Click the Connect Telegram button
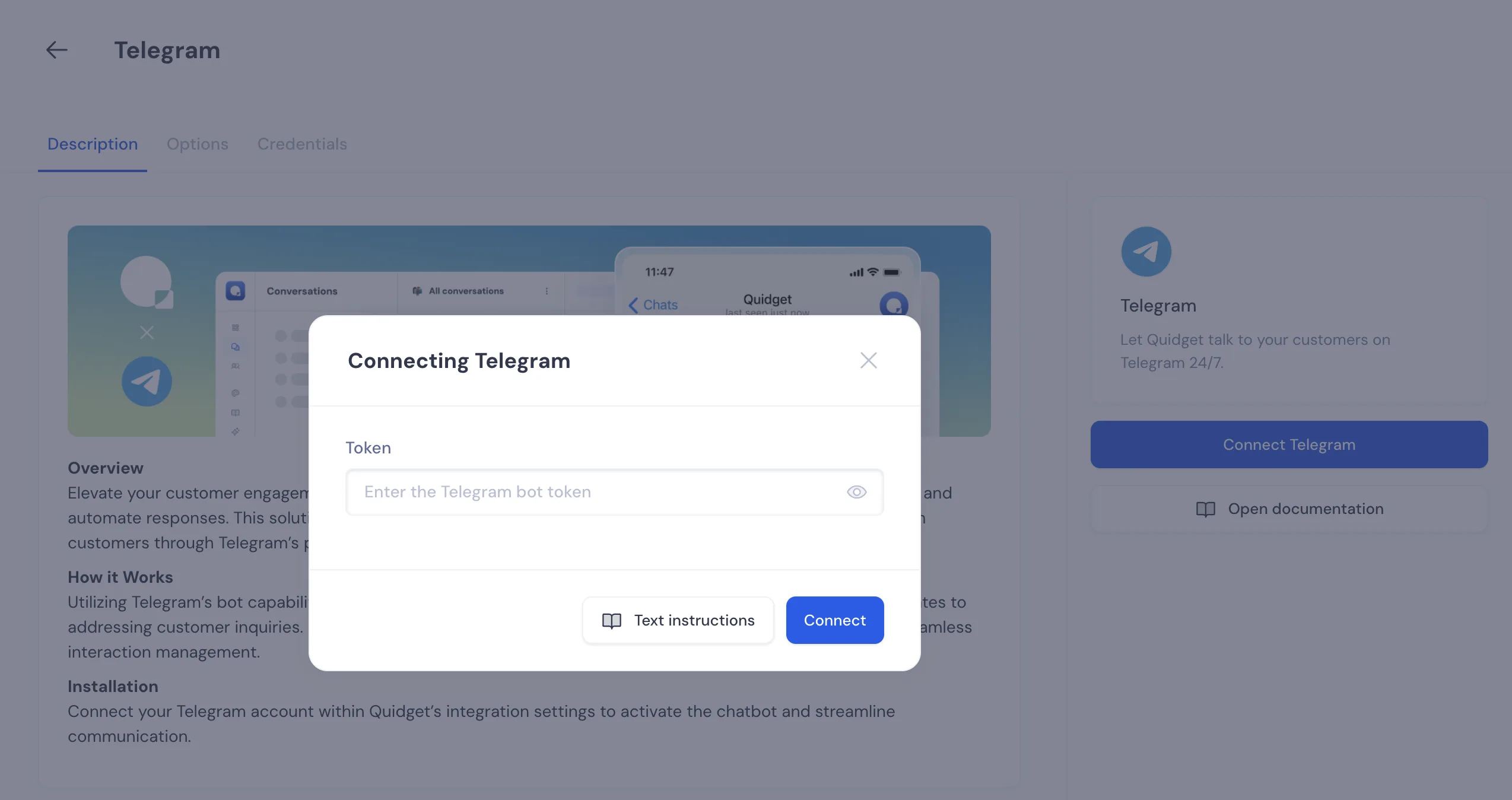 point(1289,445)
